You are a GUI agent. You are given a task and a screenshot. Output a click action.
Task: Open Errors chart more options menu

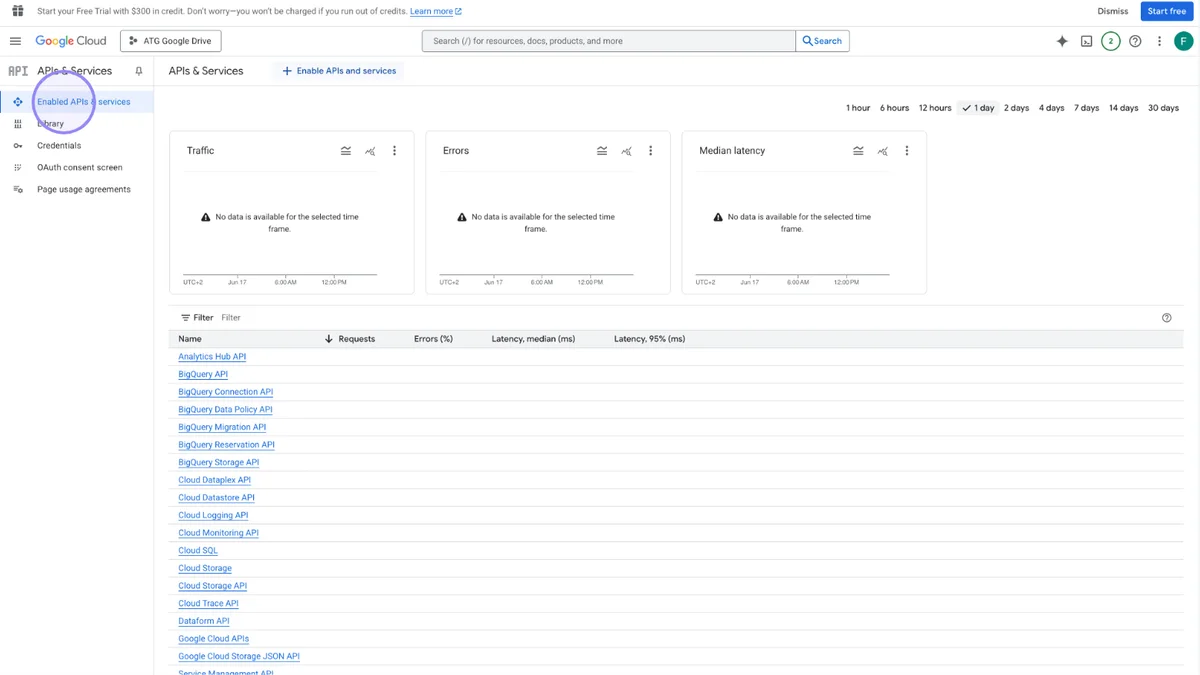pyautogui.click(x=650, y=151)
